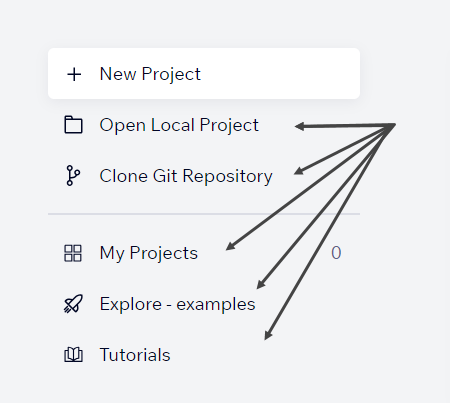
Task: Click the open book Tutorials icon
Action: coord(73,355)
